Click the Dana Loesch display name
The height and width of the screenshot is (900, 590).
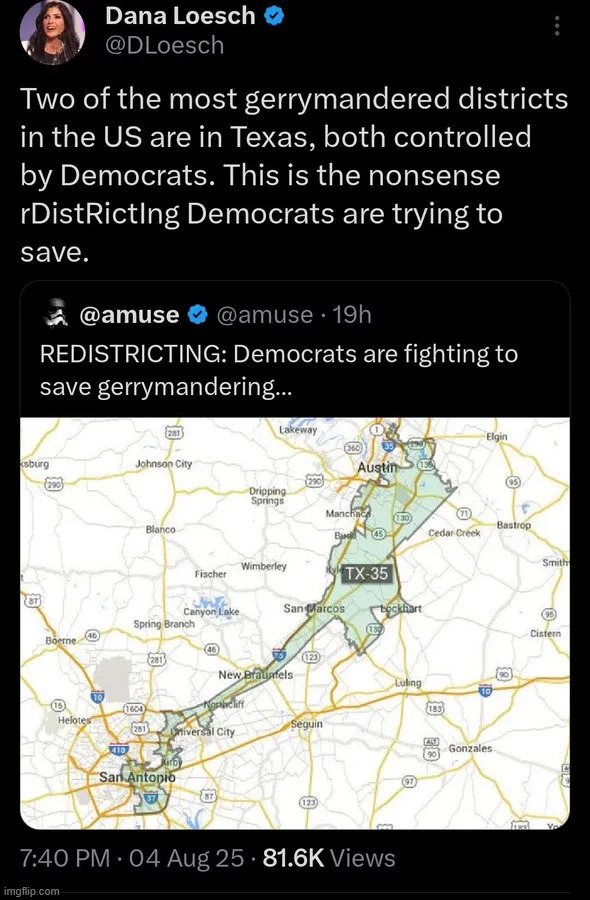tap(181, 16)
